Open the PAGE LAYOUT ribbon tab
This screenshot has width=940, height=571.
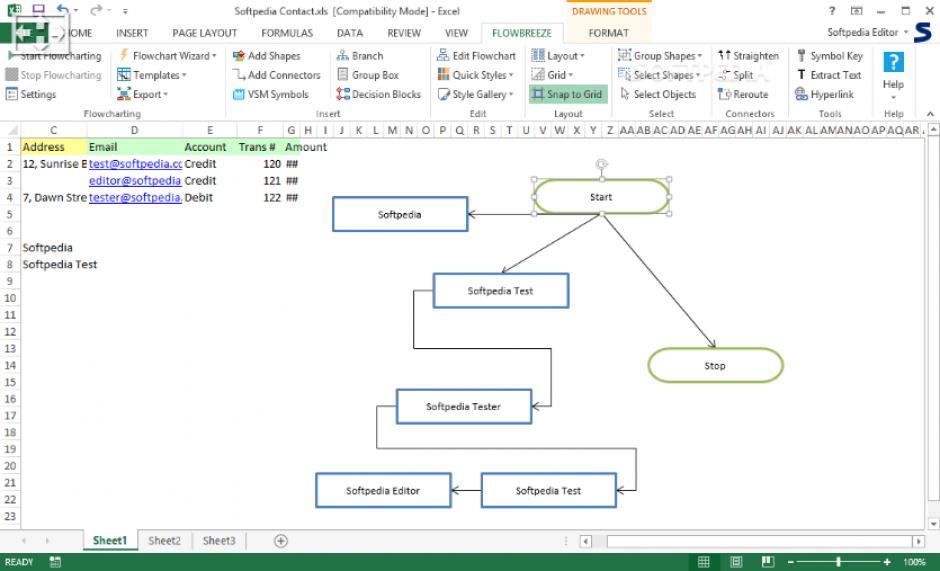(x=204, y=33)
